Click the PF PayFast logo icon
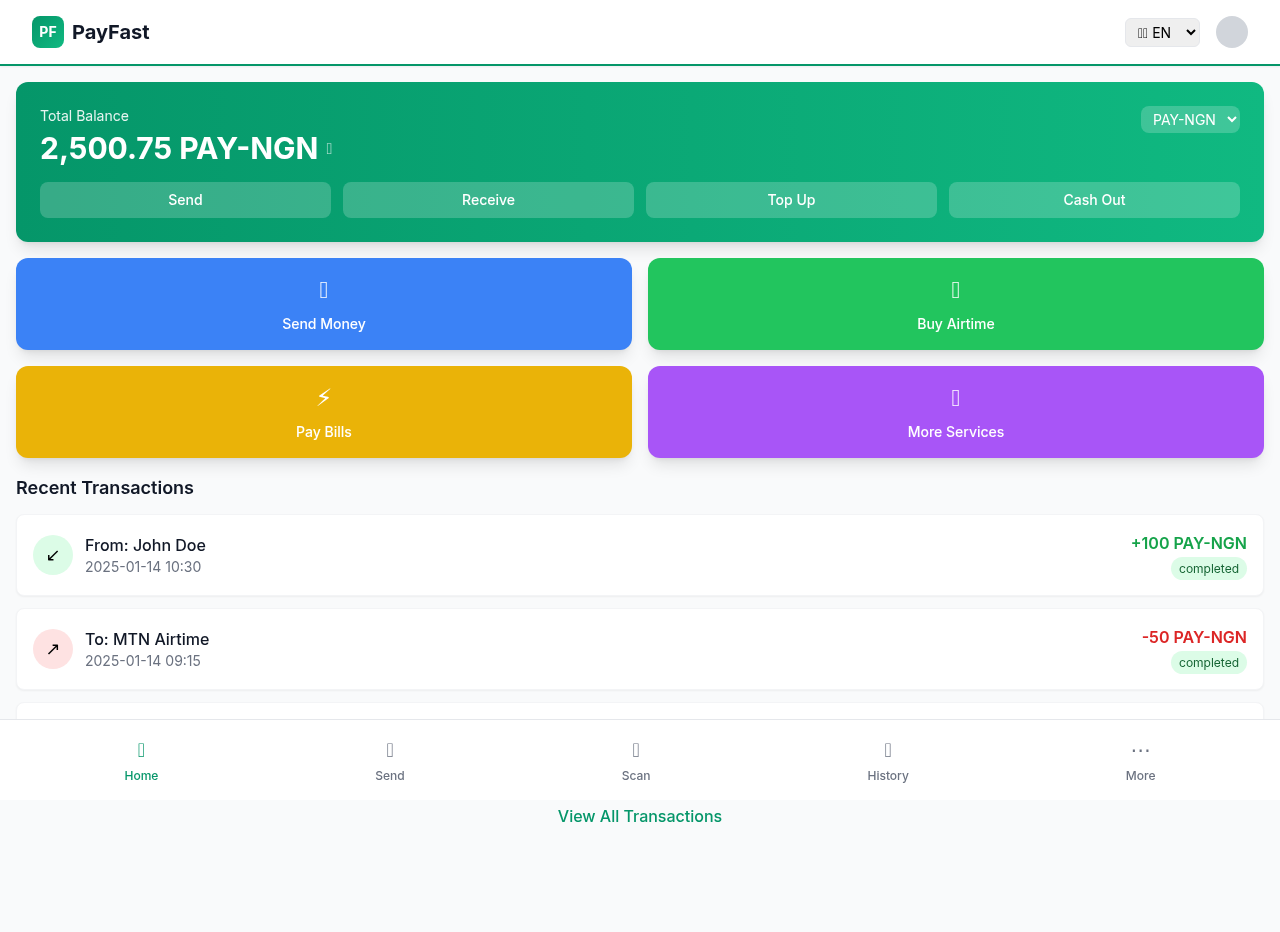Image resolution: width=1280 pixels, height=932 pixels. 47,31
